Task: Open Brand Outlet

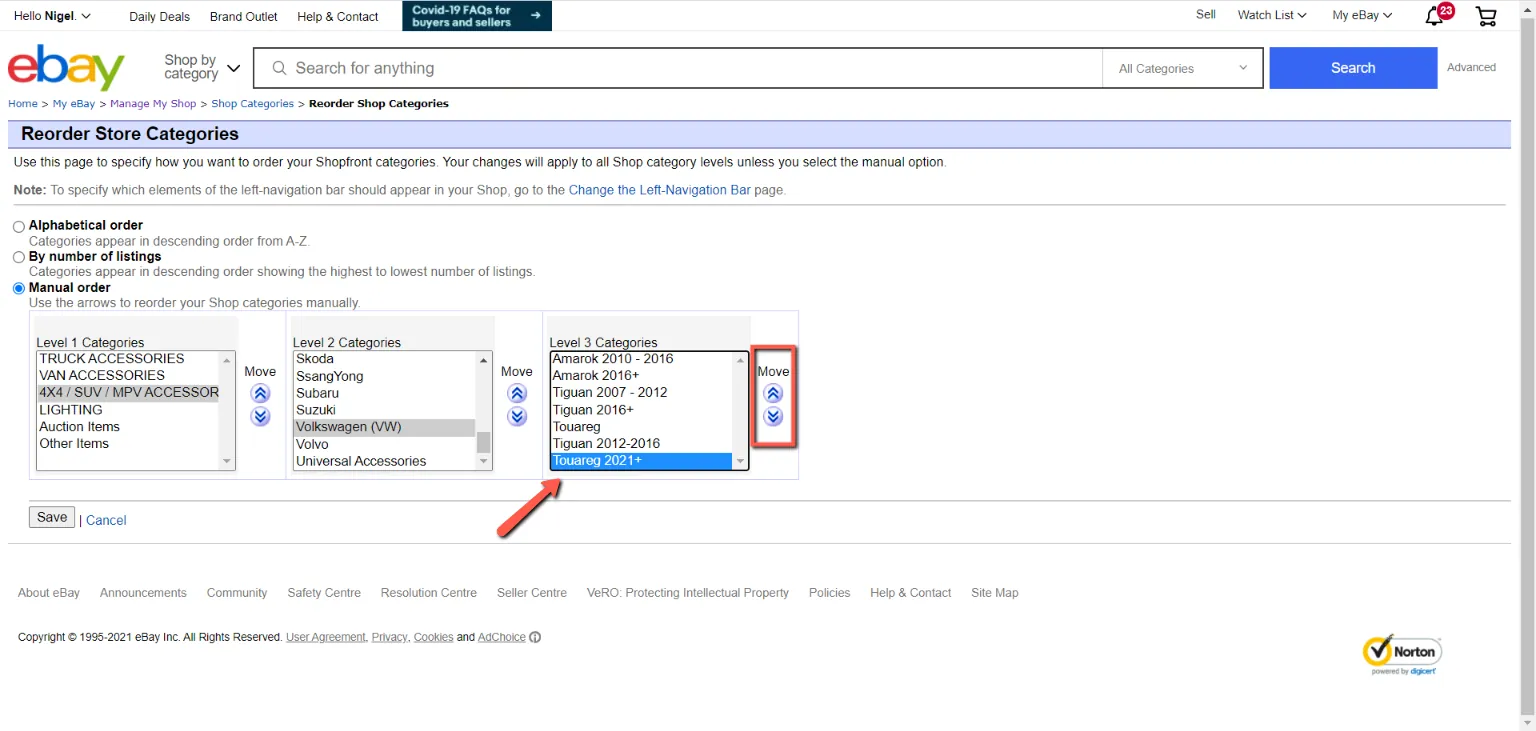Action: 244,16
